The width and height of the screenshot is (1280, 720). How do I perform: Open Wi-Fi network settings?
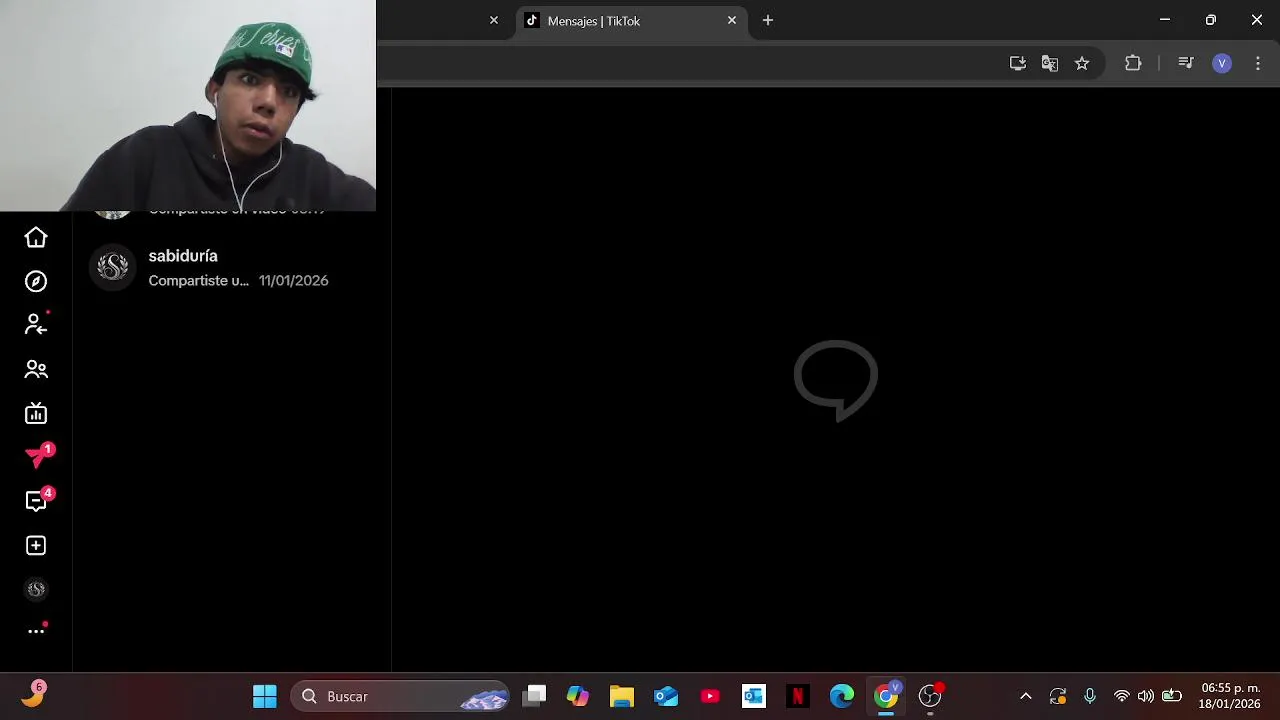(1122, 696)
